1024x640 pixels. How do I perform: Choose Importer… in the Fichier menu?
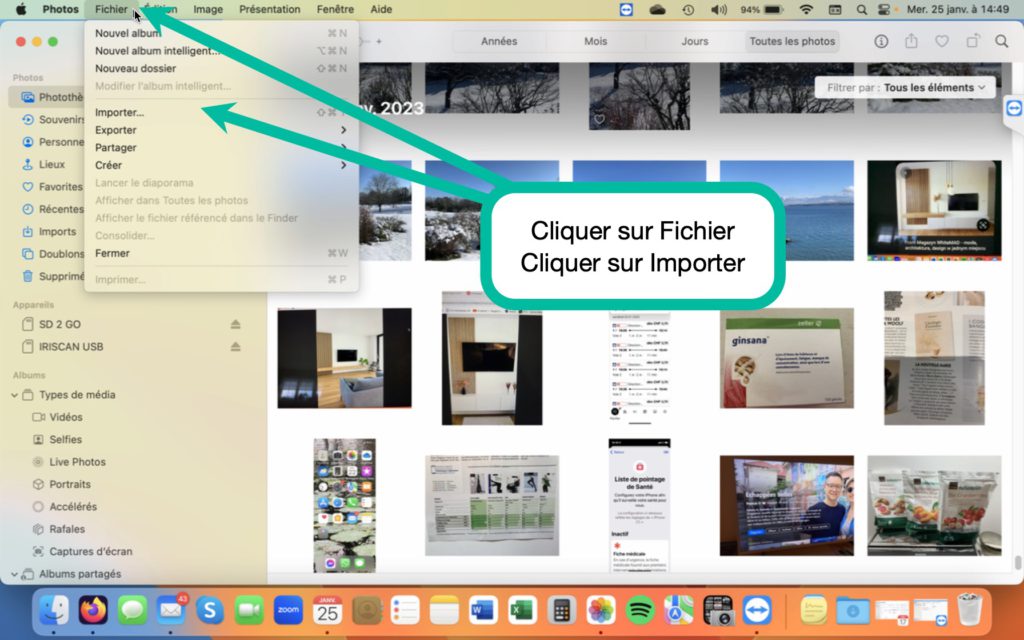(120, 113)
